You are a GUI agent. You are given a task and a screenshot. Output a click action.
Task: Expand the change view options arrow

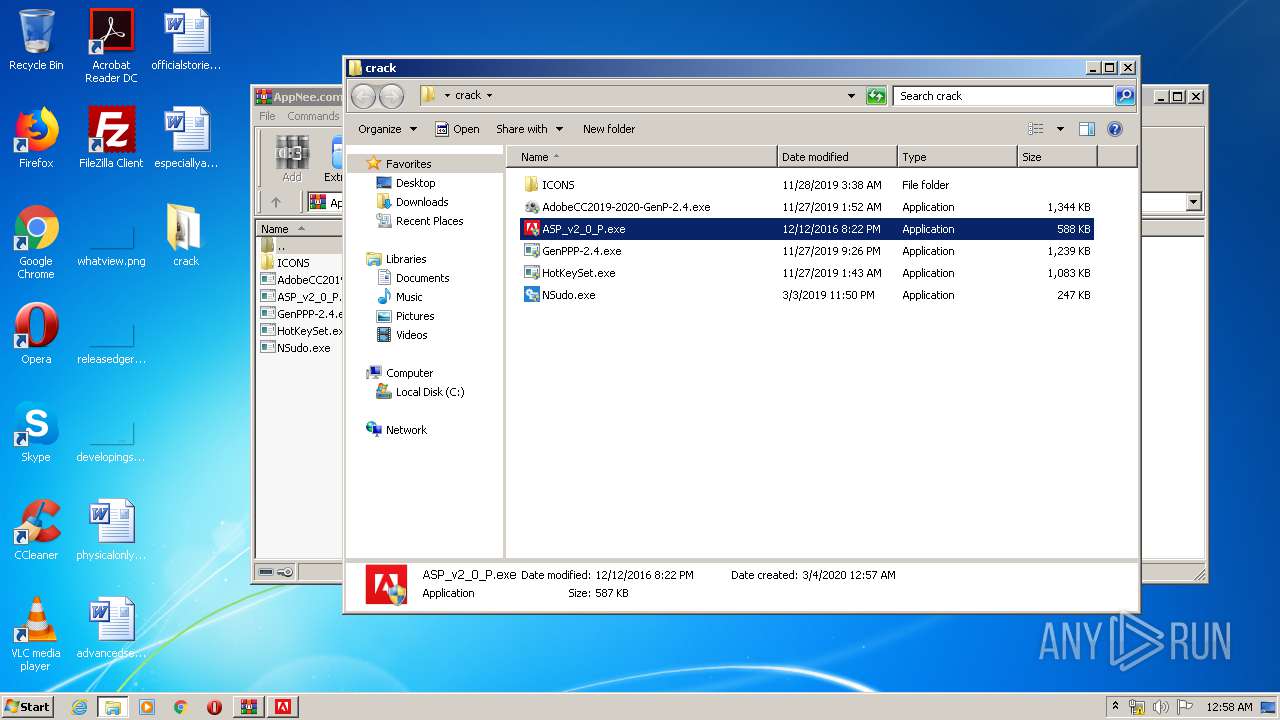point(1060,129)
